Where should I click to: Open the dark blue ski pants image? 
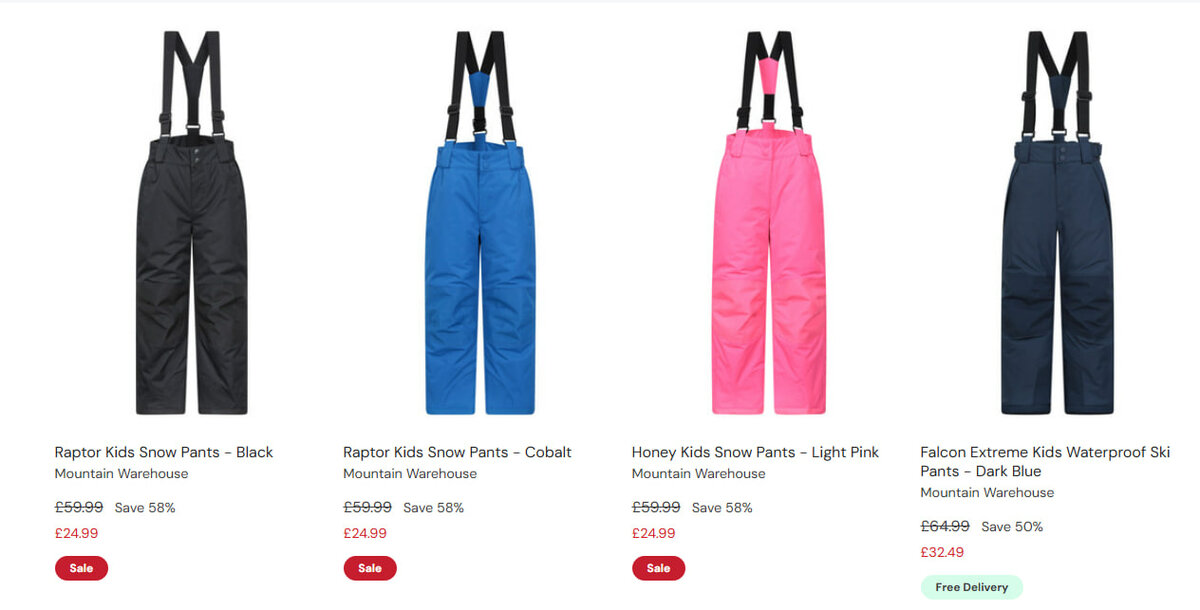click(x=1057, y=222)
